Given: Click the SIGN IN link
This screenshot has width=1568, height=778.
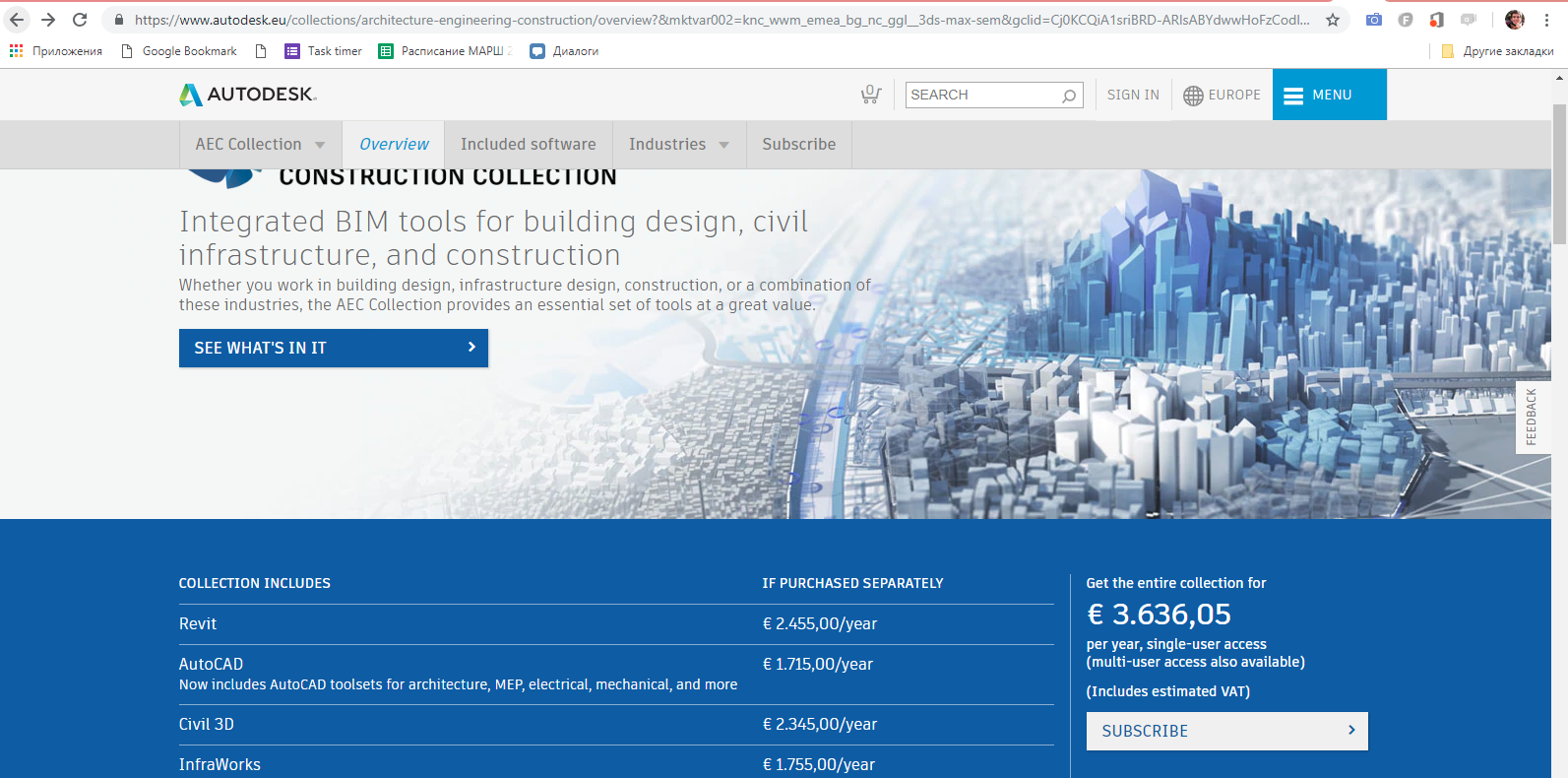Looking at the screenshot, I should tap(1133, 95).
